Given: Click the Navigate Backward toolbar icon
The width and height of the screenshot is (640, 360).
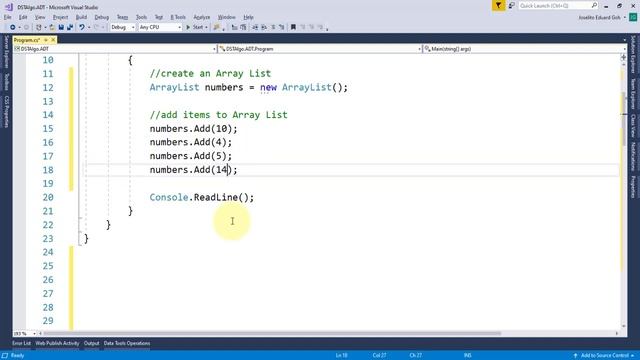Looking at the screenshot, I should tap(13, 27).
